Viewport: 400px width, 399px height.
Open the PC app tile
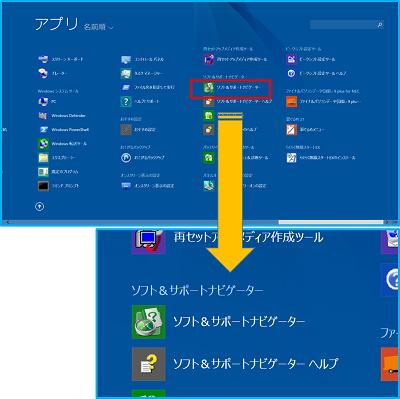(47, 102)
